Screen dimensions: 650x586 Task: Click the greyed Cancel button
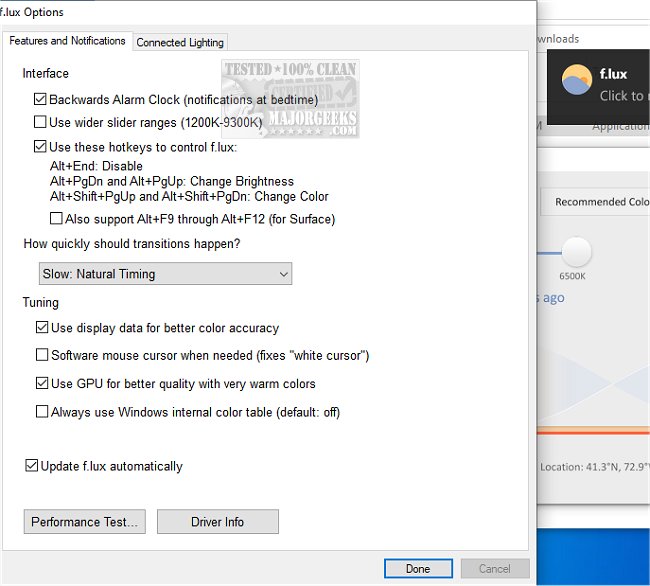pyautogui.click(x=495, y=569)
